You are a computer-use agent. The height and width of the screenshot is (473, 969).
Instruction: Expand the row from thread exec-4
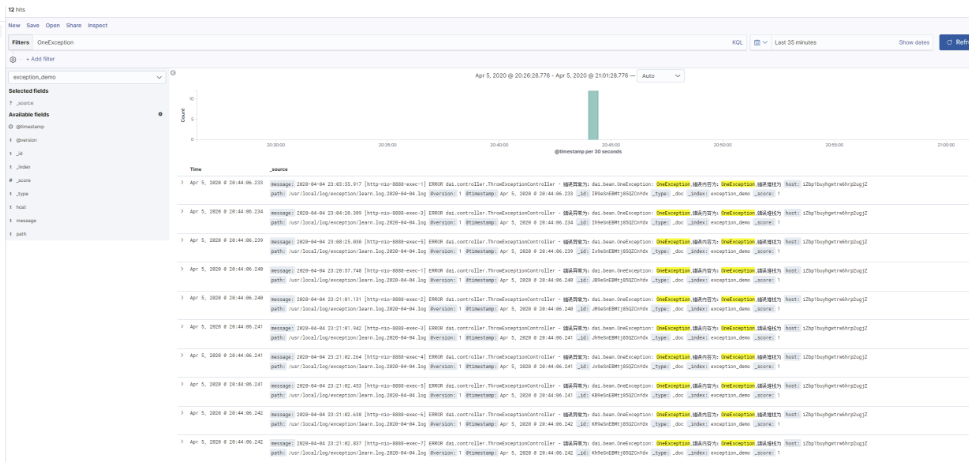click(182, 356)
